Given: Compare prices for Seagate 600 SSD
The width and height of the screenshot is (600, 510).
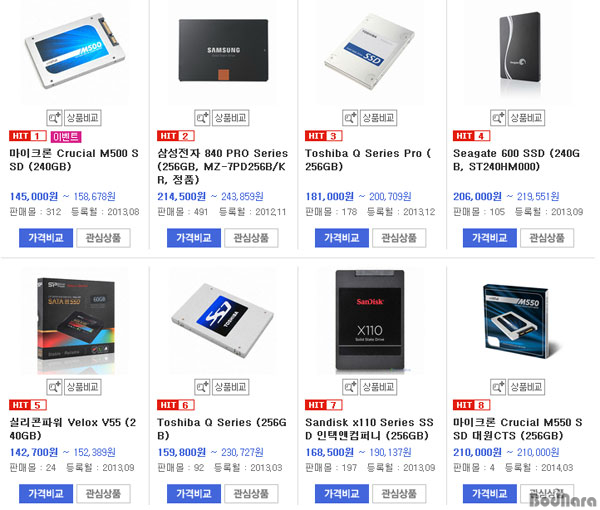Looking at the screenshot, I should 490,238.
